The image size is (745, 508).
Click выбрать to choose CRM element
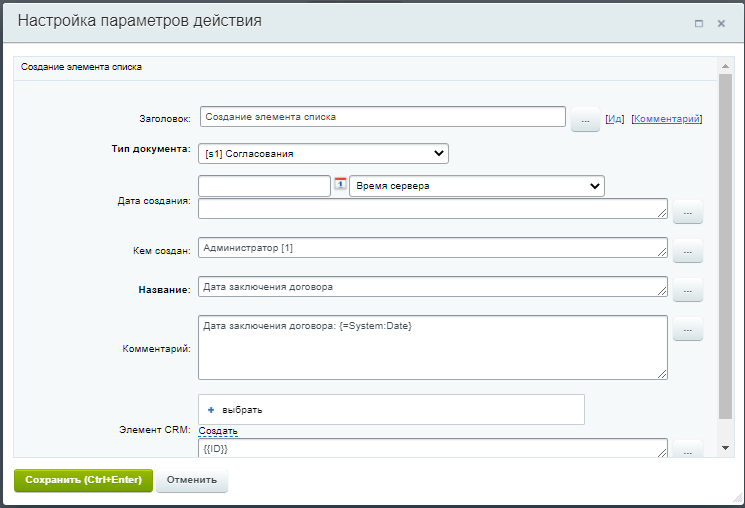[242, 410]
